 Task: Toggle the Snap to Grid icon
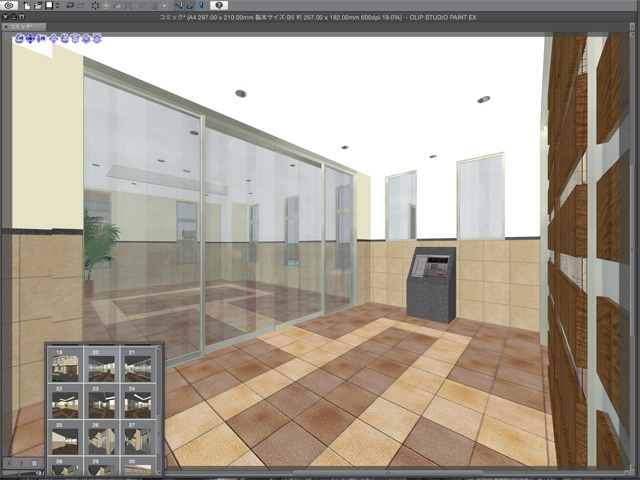pyautogui.click(x=201, y=5)
